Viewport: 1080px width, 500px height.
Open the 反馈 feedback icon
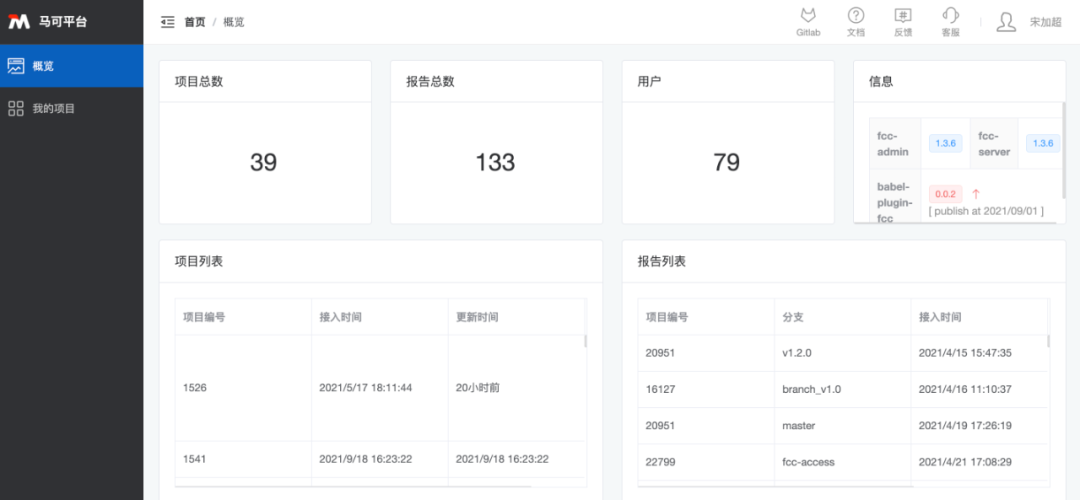pos(903,16)
